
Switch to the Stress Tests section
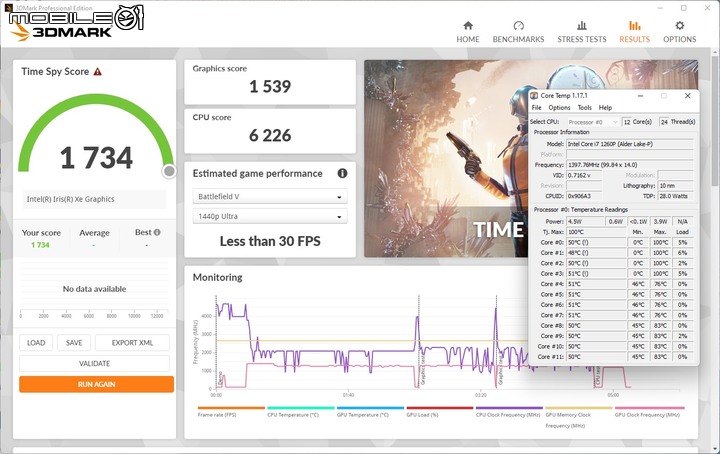(581, 32)
